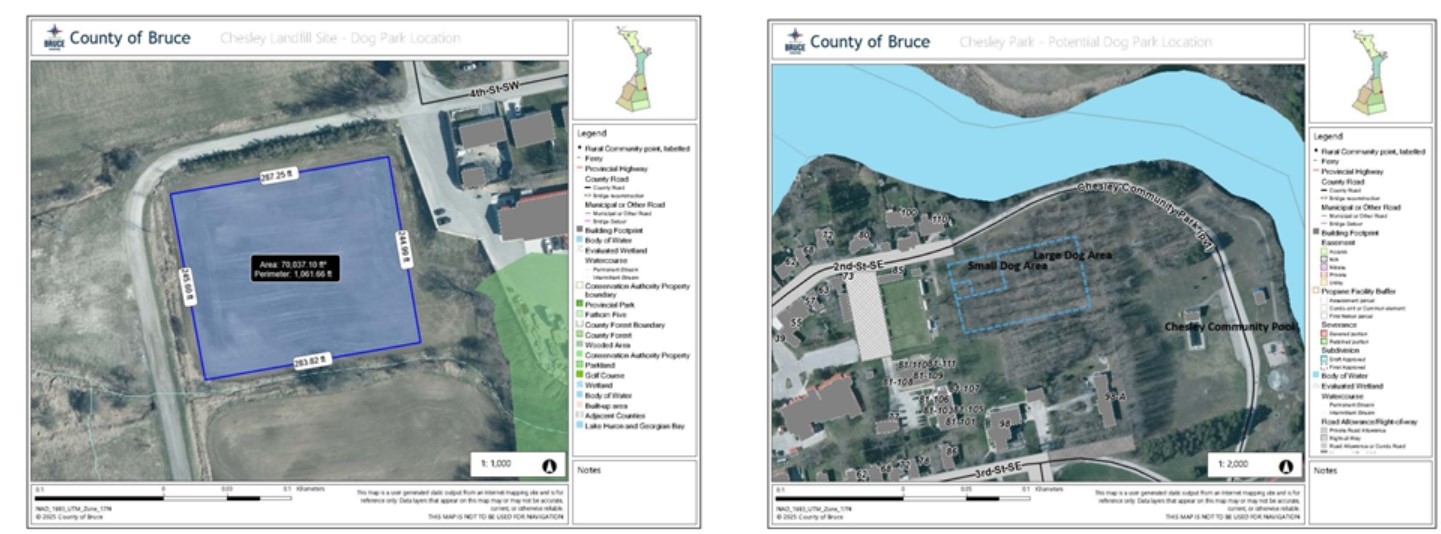Click the north arrow icon beside the 1:1,000 scale

[548, 465]
